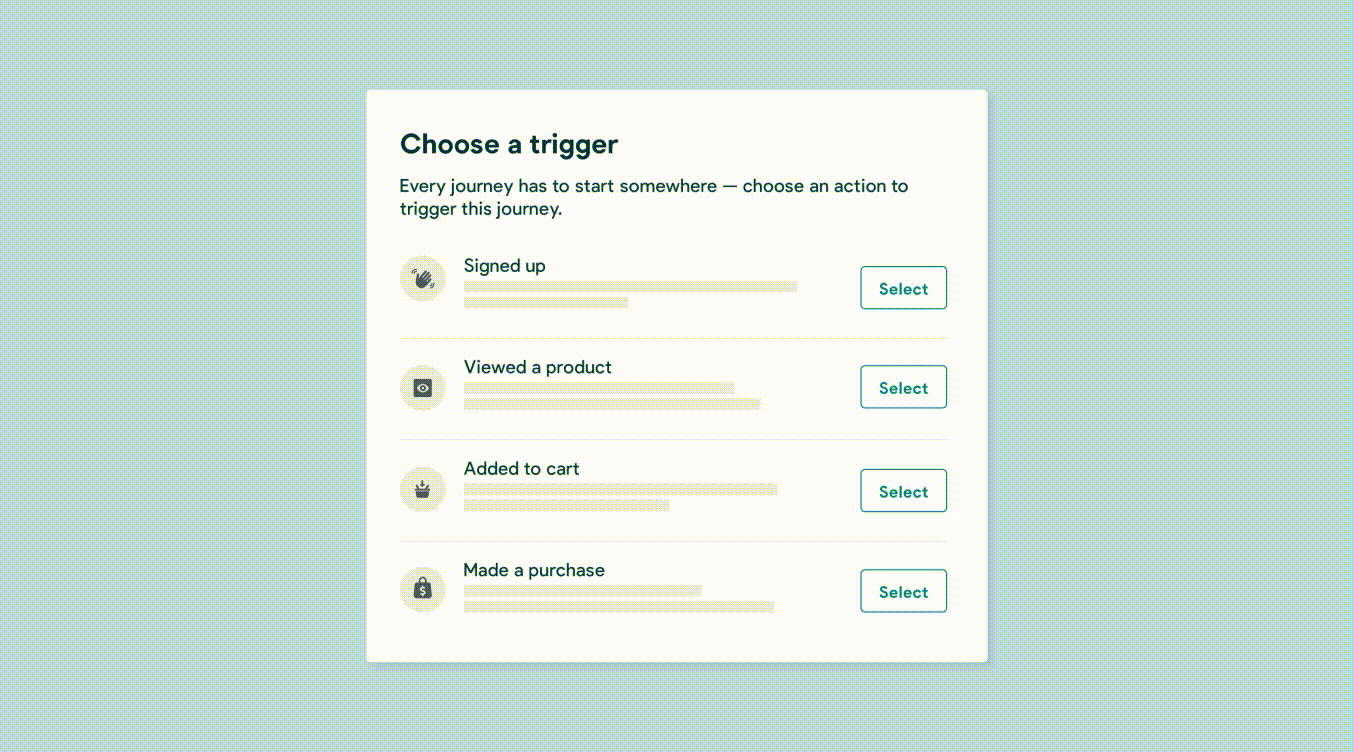Image resolution: width=1354 pixels, height=752 pixels.
Task: Select the Made a purchase trigger
Action: coord(903,591)
